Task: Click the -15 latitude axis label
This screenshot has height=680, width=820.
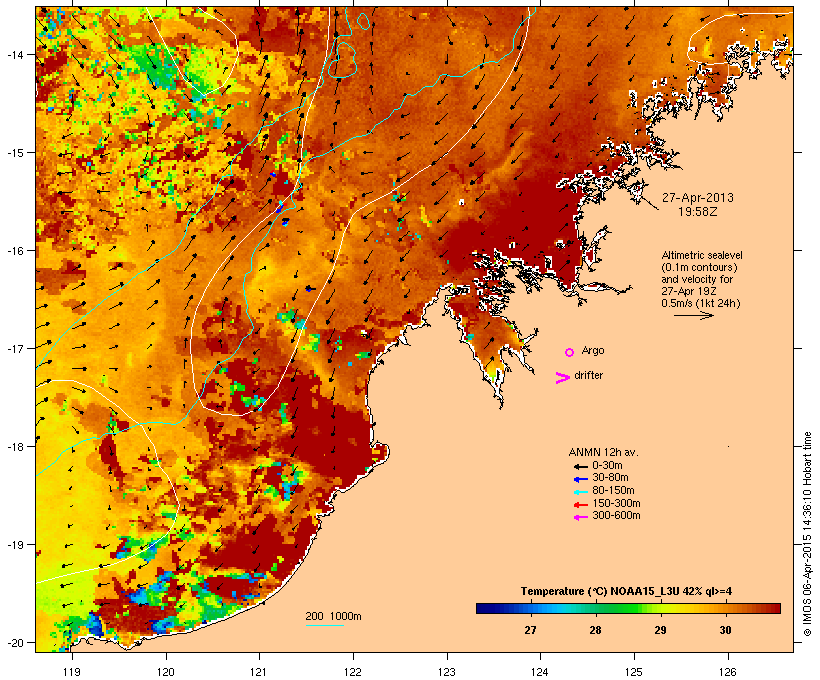Action: 14,153
